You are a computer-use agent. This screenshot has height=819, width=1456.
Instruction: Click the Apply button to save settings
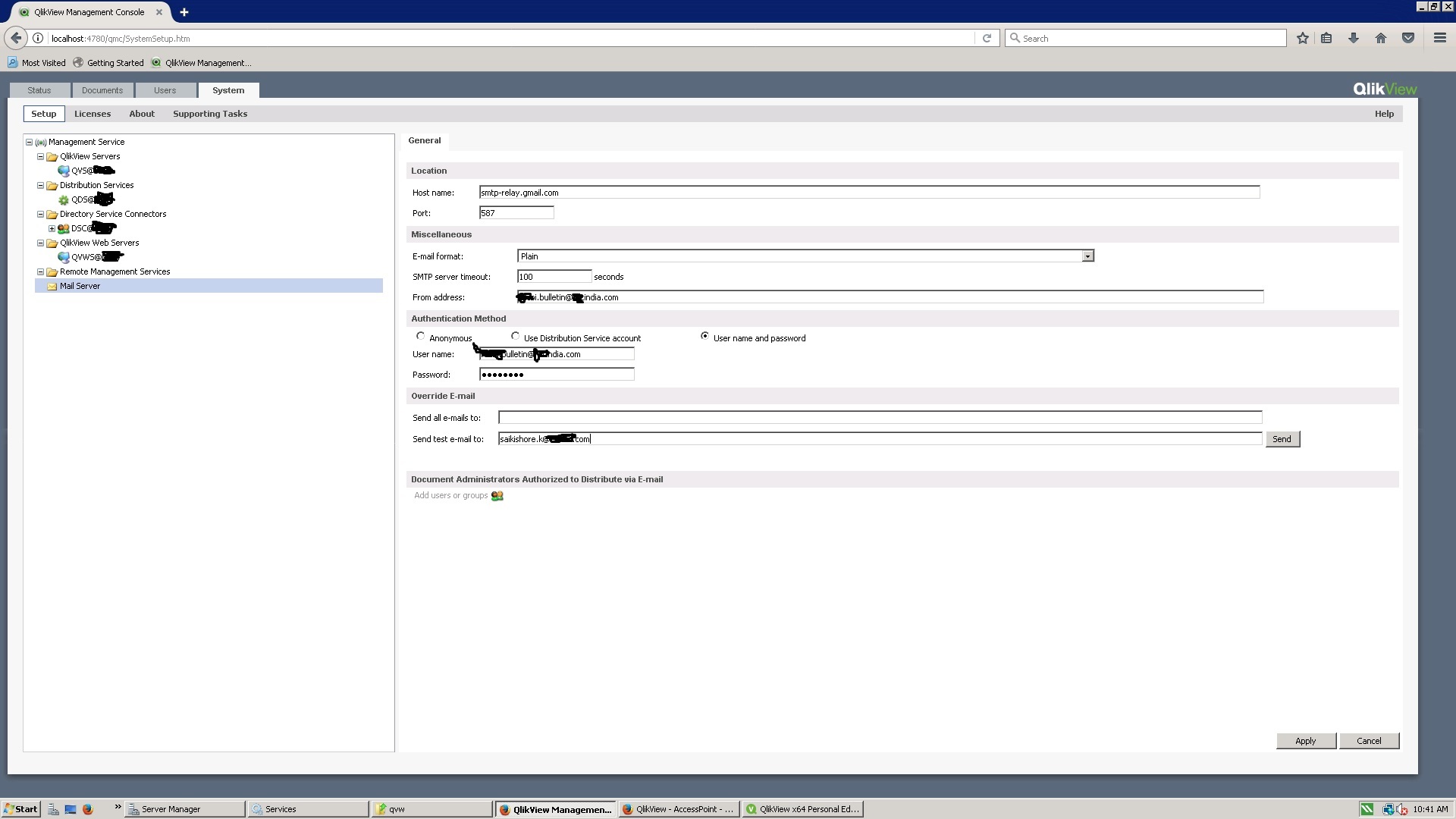(x=1306, y=741)
